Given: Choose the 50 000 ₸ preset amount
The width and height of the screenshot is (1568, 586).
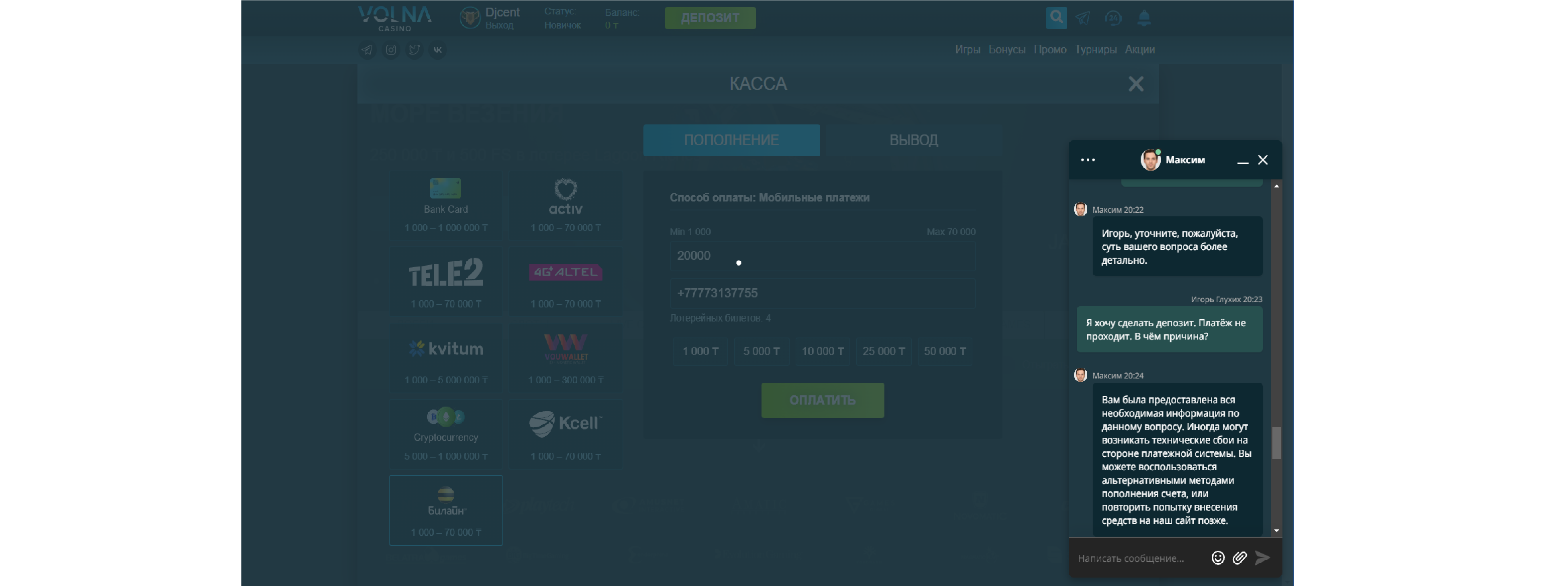Looking at the screenshot, I should tap(945, 351).
